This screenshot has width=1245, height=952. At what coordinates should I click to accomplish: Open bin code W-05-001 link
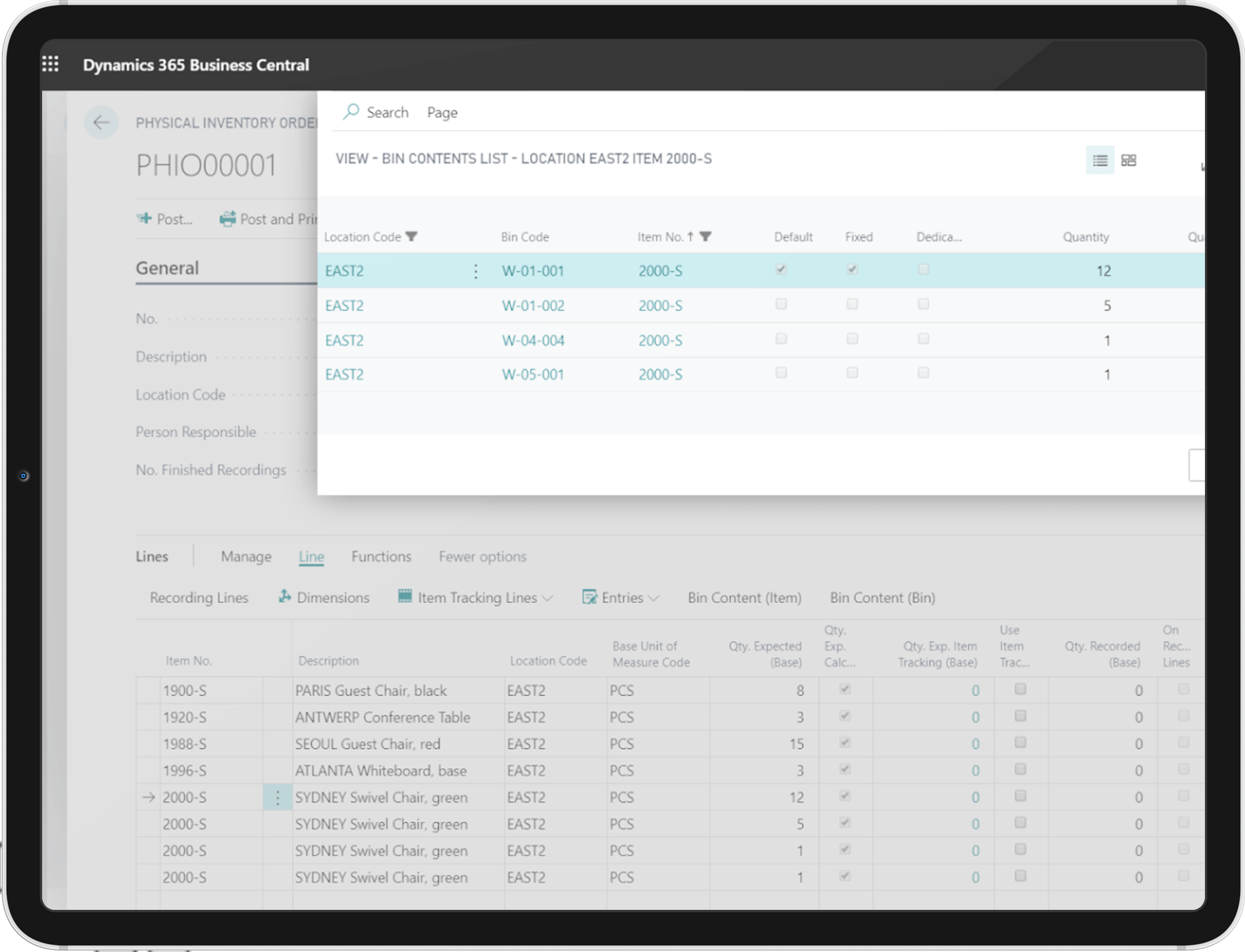click(x=533, y=374)
